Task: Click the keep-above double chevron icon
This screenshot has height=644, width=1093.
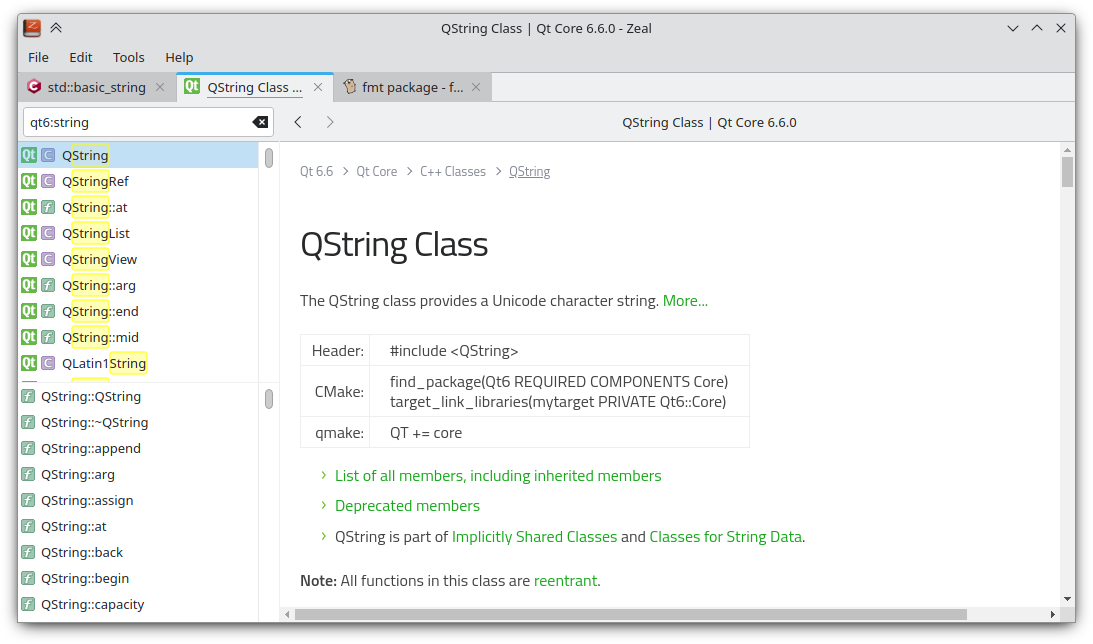Action: 56,28
